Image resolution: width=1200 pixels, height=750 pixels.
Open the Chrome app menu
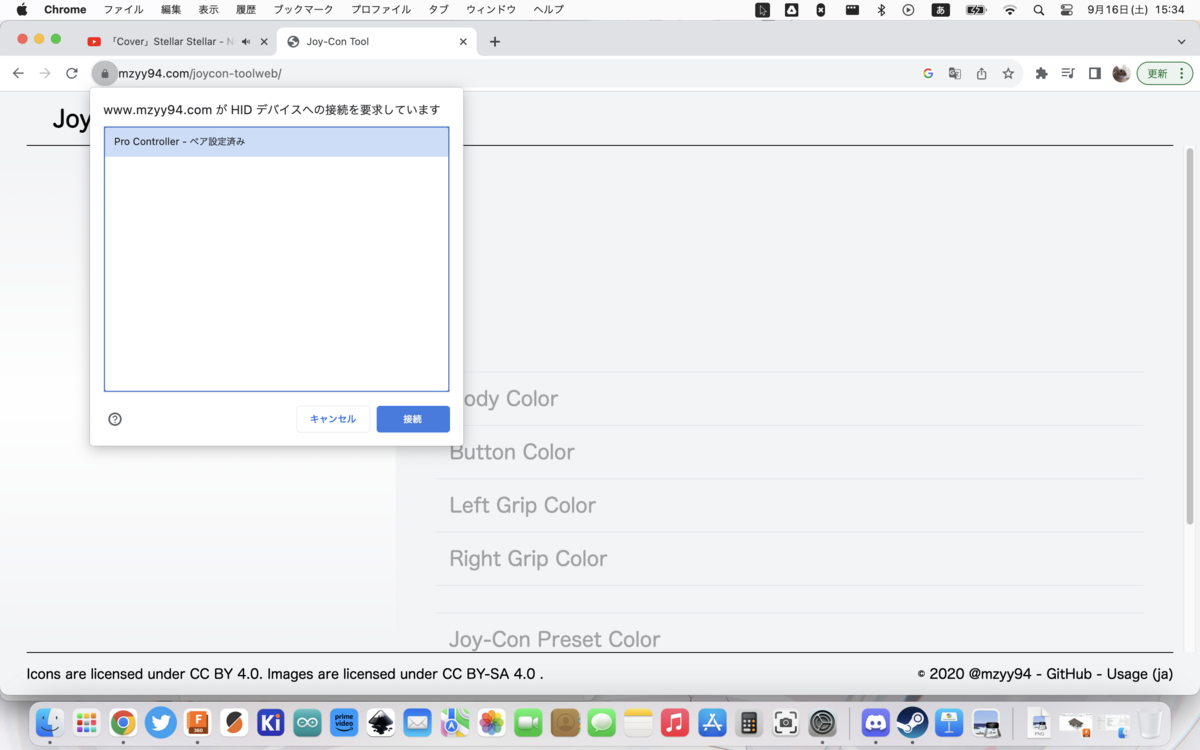pos(65,10)
